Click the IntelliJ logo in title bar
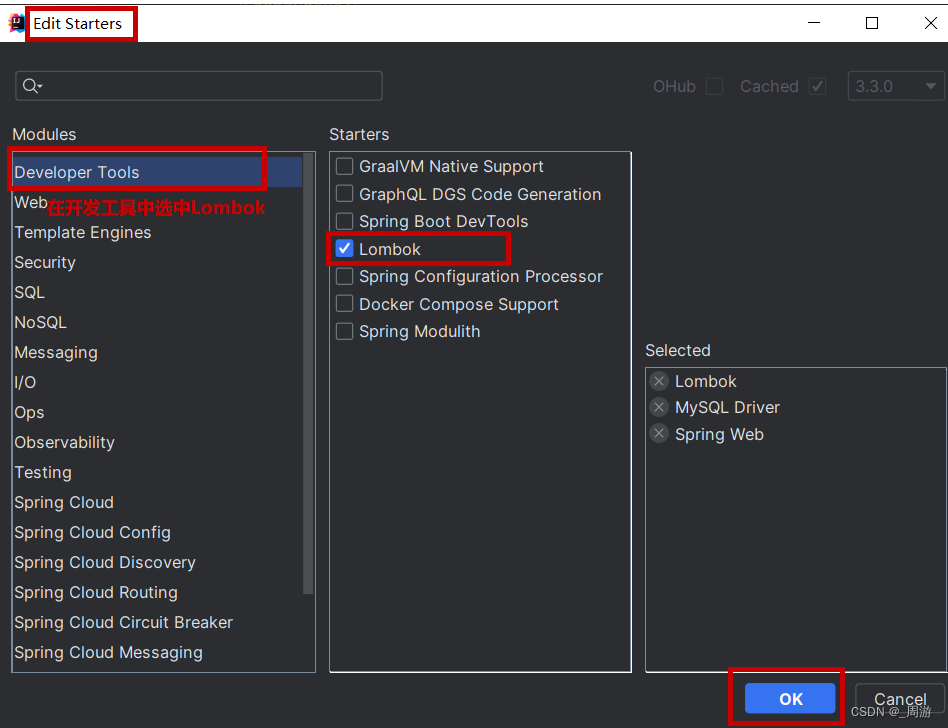The width and height of the screenshot is (948, 728). coord(16,23)
